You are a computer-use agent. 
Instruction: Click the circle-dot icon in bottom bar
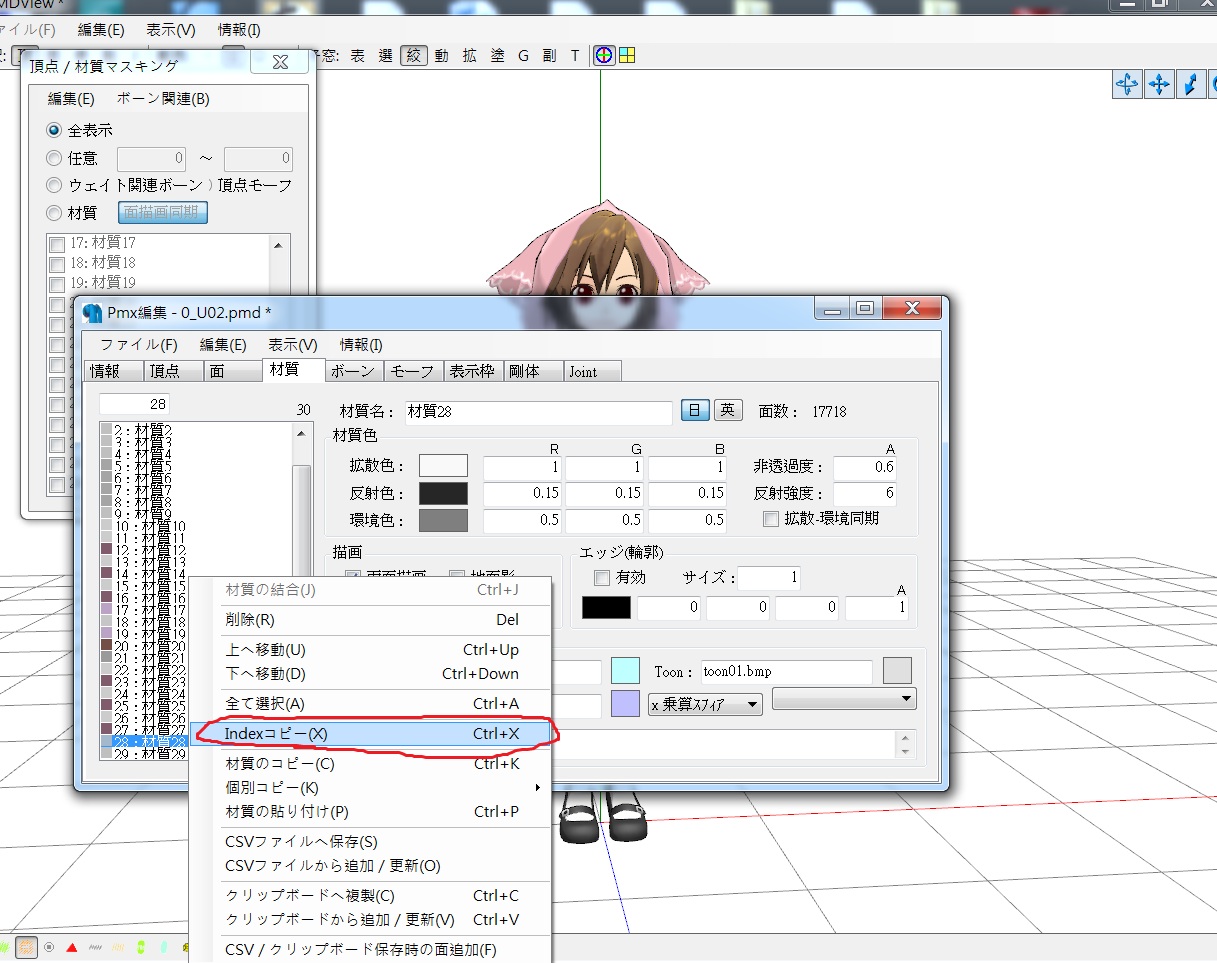(49, 946)
